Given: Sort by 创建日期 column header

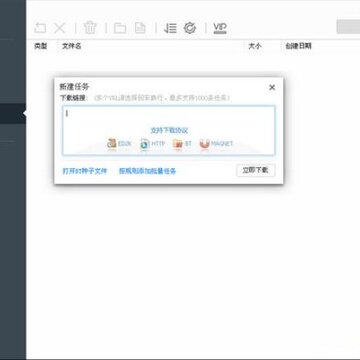Looking at the screenshot, I should tap(298, 46).
